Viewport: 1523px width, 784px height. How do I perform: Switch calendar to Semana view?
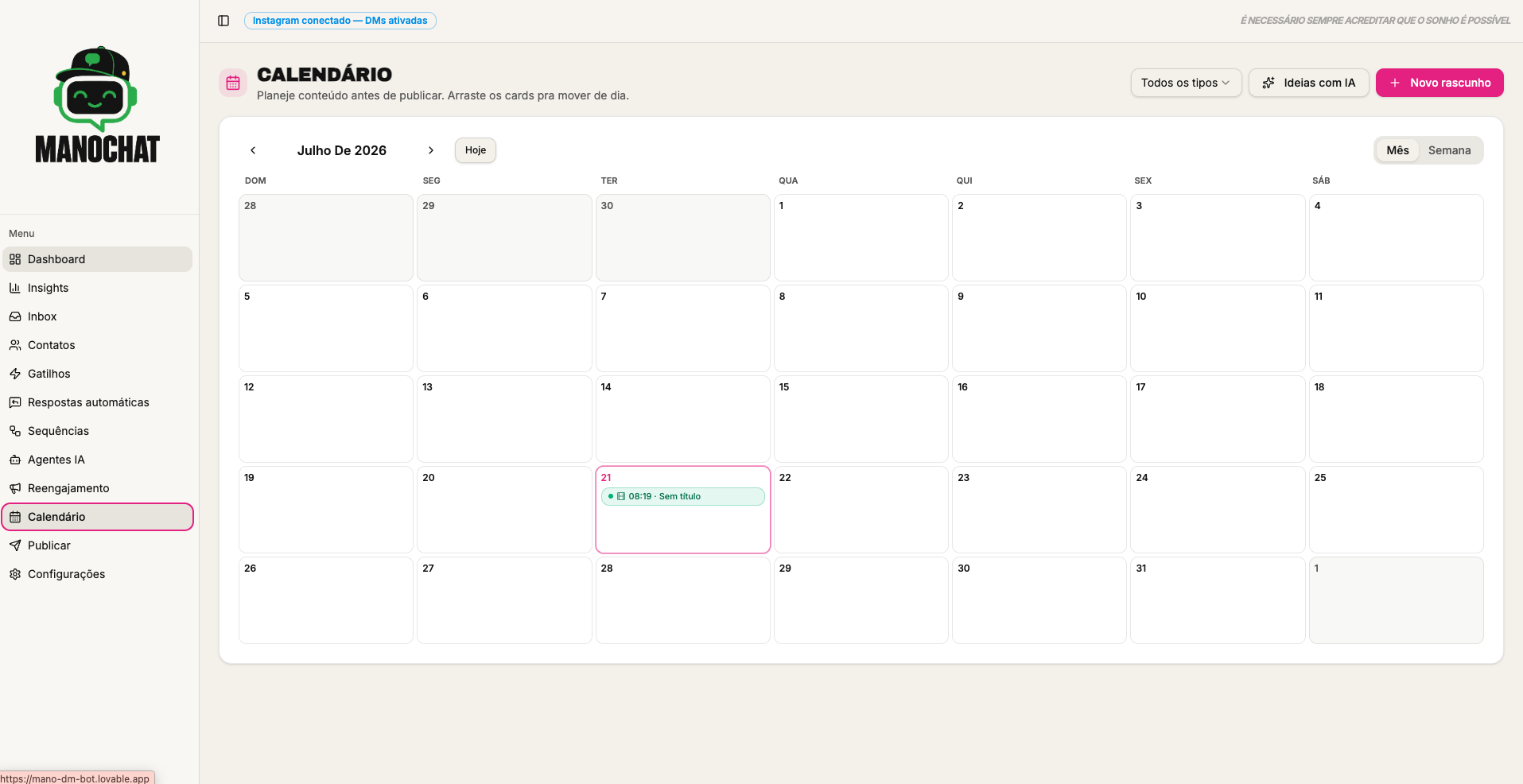point(1449,150)
